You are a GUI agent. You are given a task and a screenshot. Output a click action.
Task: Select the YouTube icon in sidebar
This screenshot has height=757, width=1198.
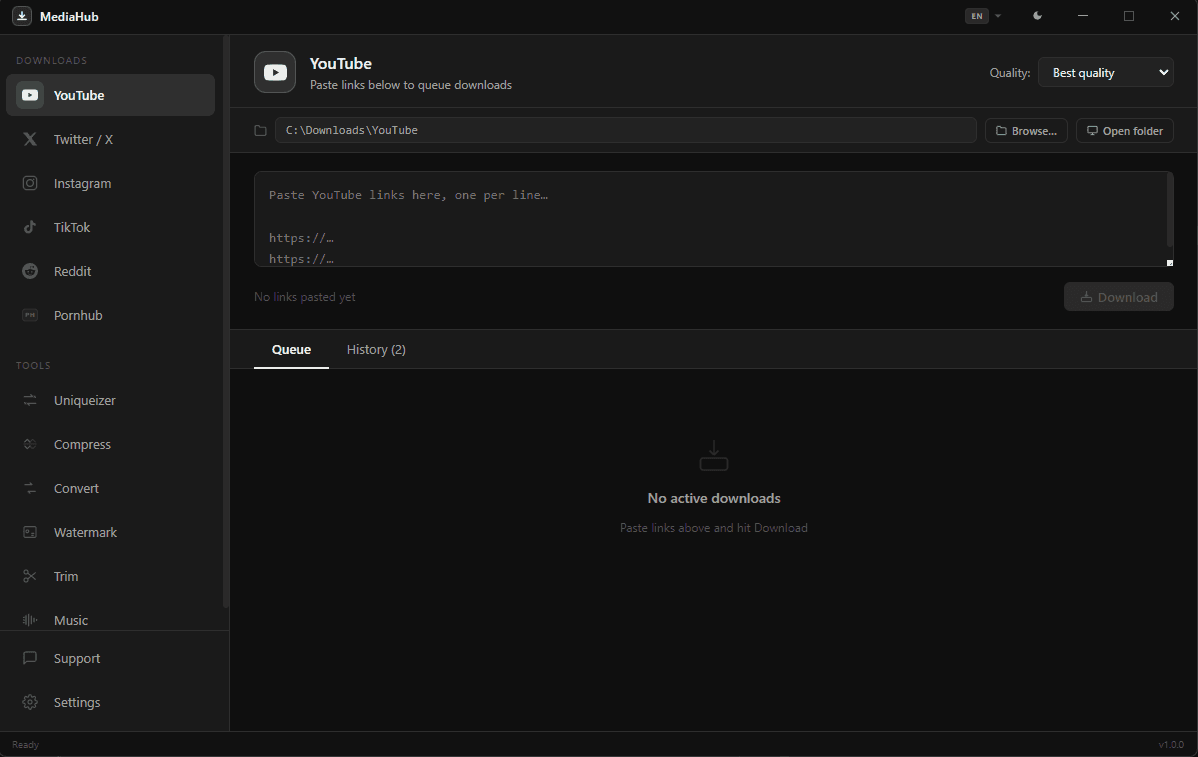coord(30,95)
